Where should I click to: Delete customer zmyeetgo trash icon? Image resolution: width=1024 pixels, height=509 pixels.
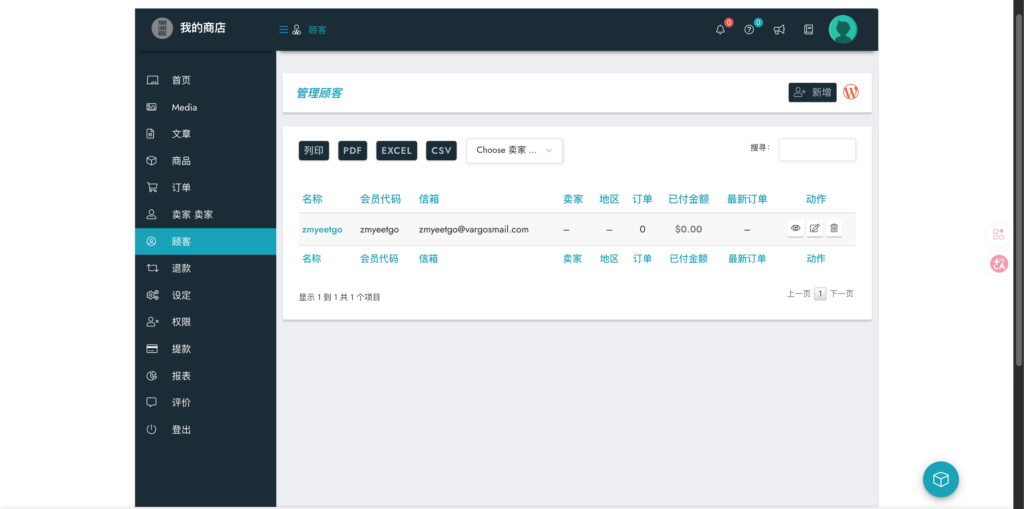pyautogui.click(x=834, y=228)
